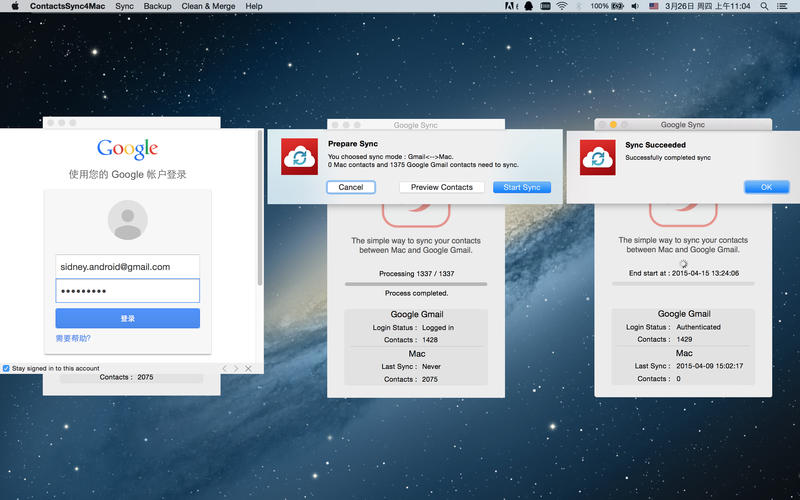Viewport: 800px width, 500px height.
Task: Open Spotlight search magnifier icon
Action: 766,6
